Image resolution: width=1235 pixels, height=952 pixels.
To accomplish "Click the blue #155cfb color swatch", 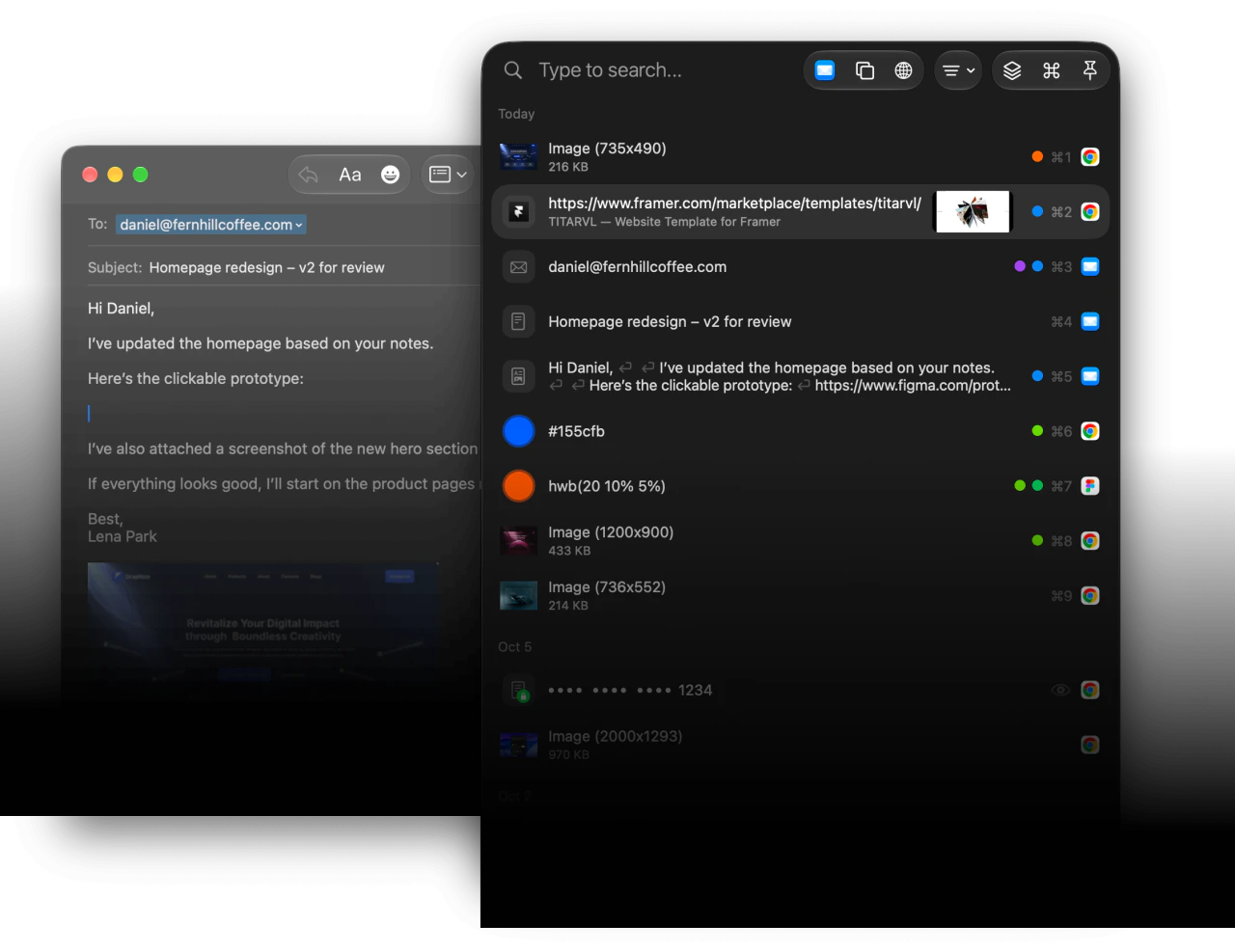I will [518, 431].
